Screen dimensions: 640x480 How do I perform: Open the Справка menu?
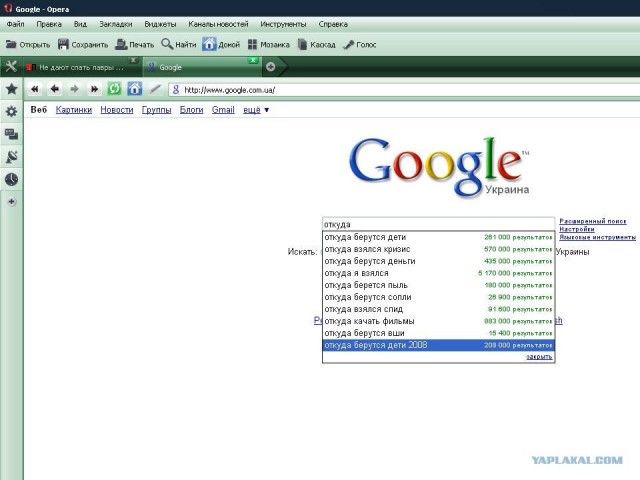click(x=333, y=24)
